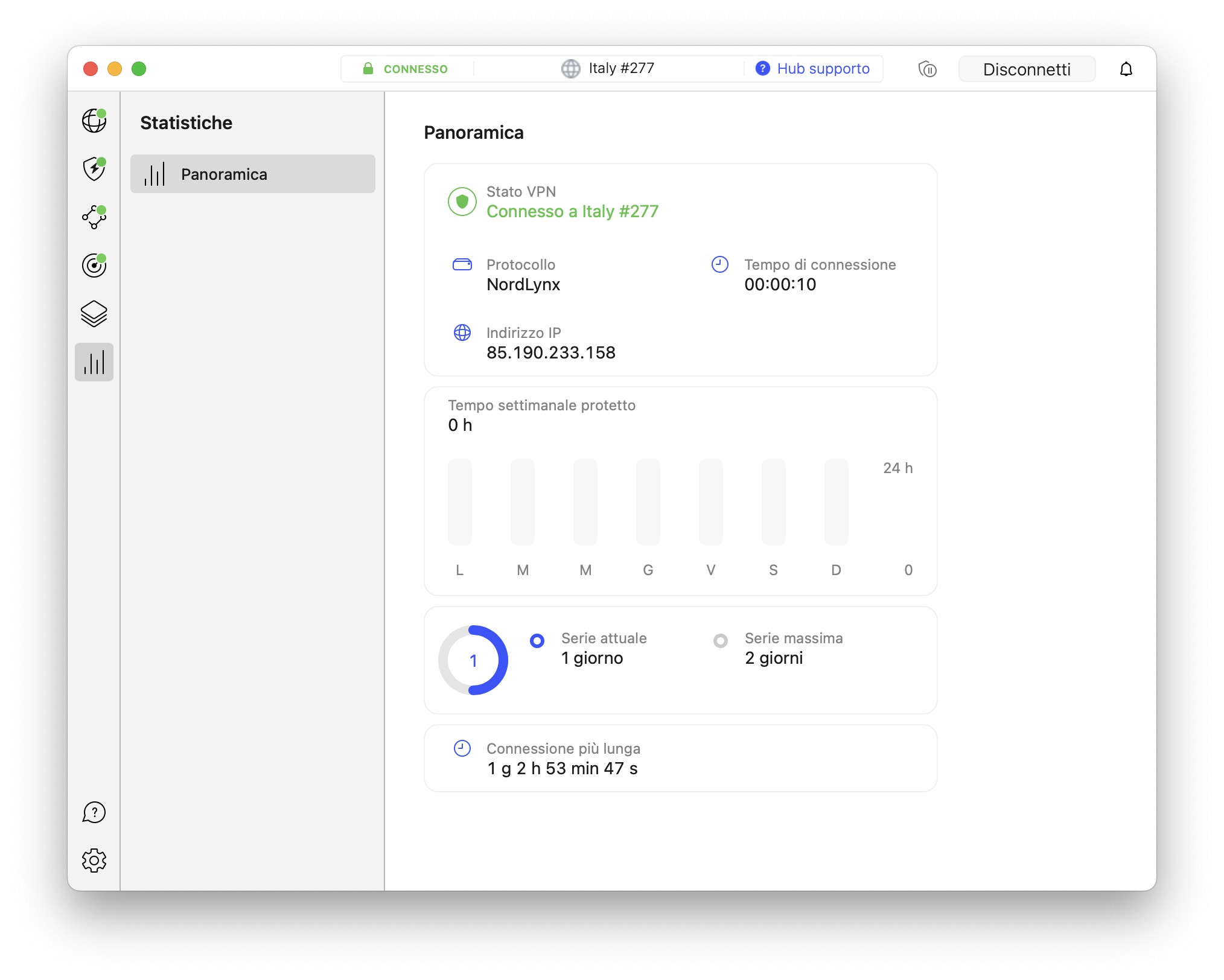Click the Tempo di connessione clock icon
Viewport: 1224px width, 980px height.
(x=720, y=264)
